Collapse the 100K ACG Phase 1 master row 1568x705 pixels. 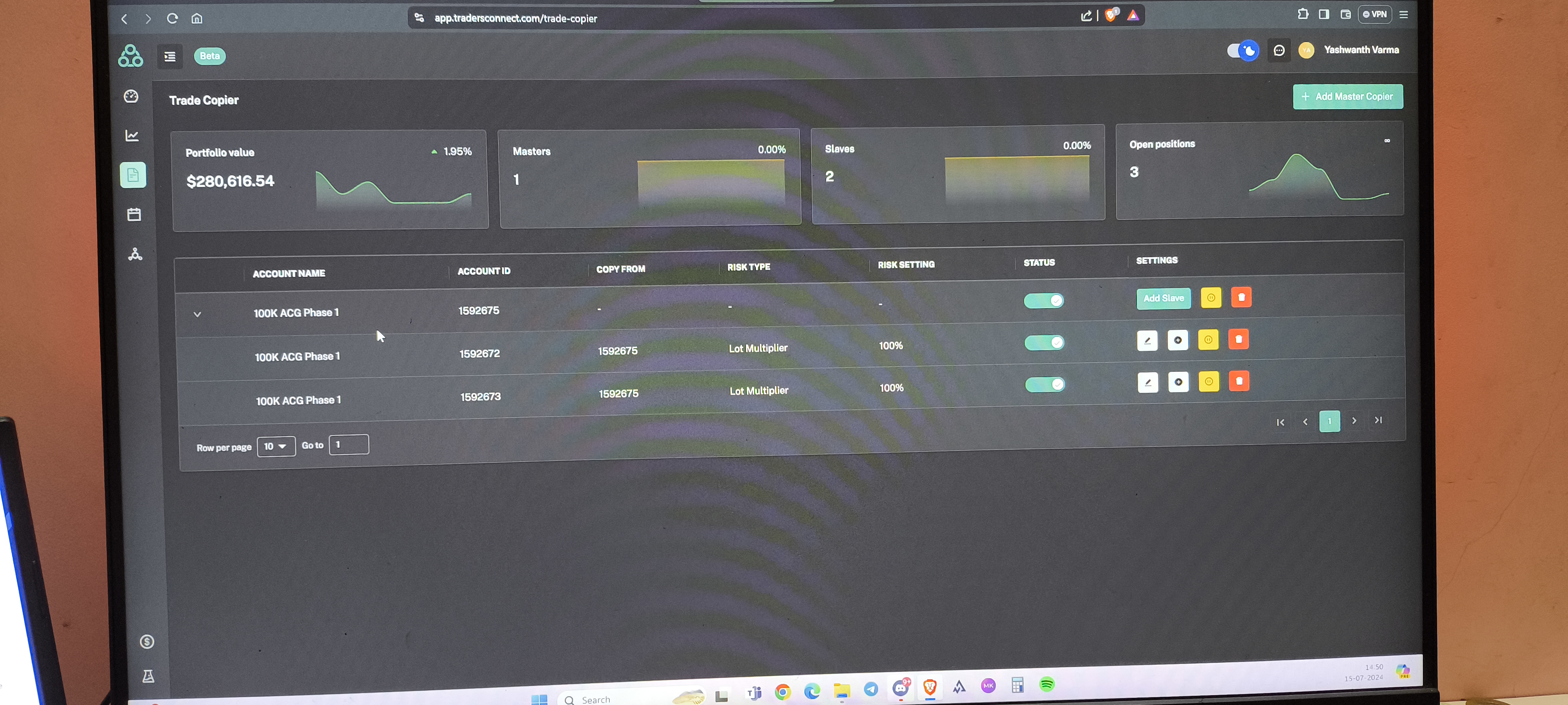click(197, 315)
